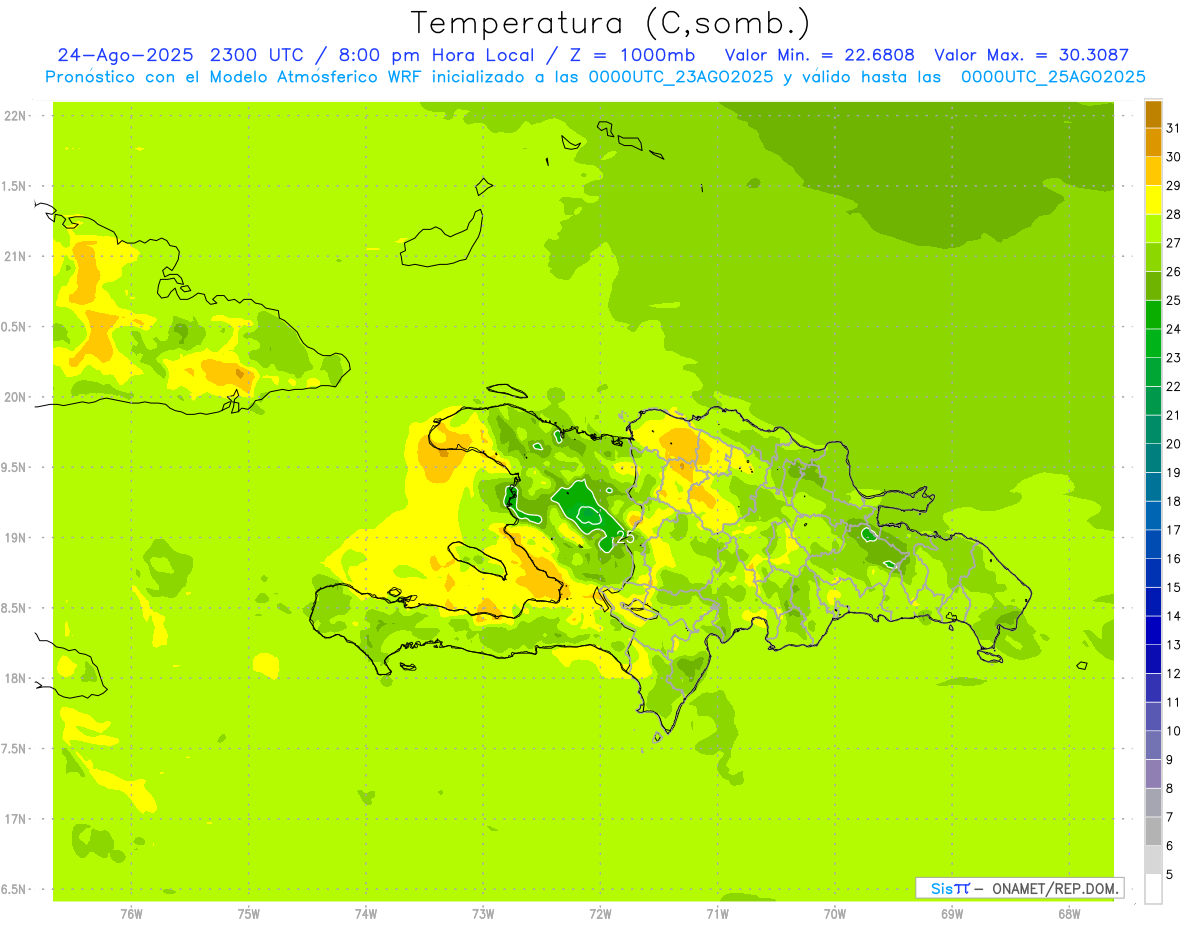Click the '25' contour label on the map
This screenshot has height=927, width=1200.
(626, 537)
